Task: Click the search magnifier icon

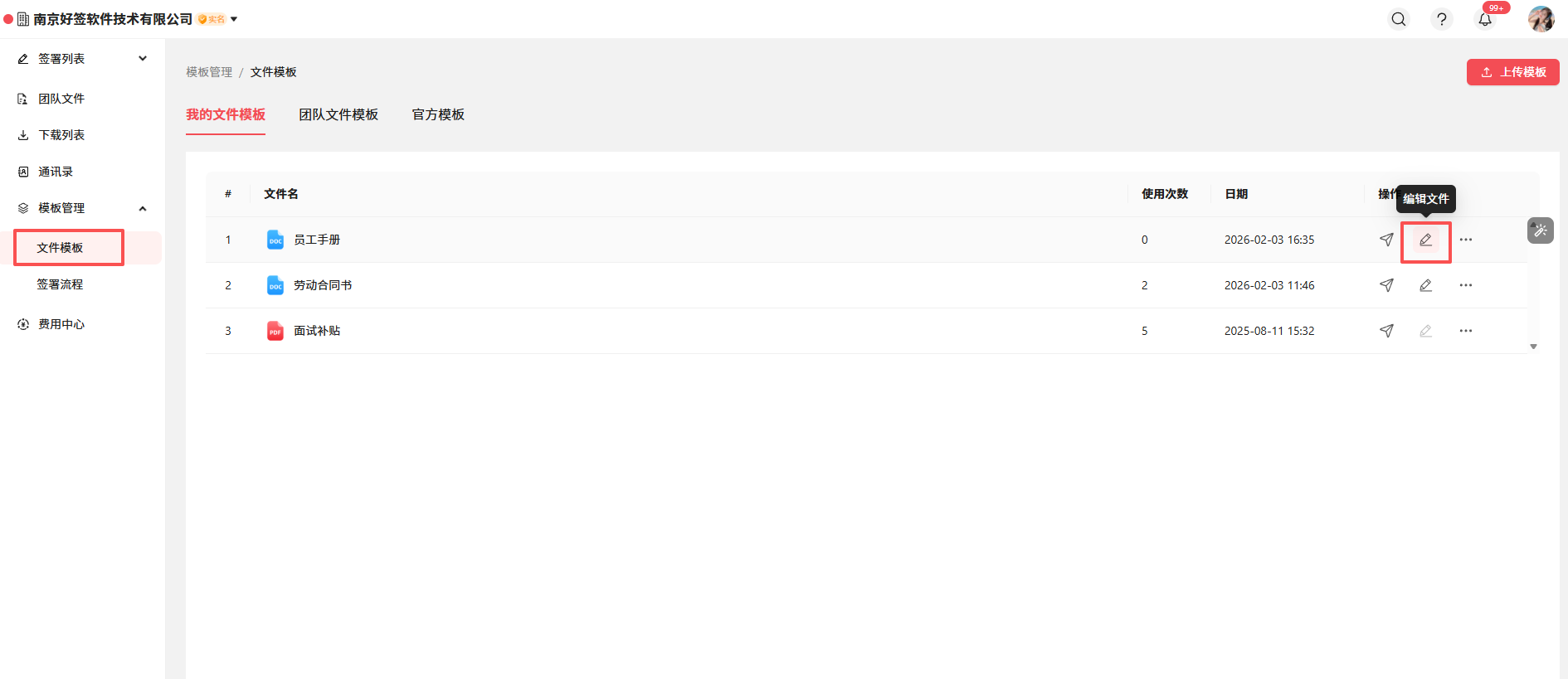Action: pyautogui.click(x=1399, y=19)
